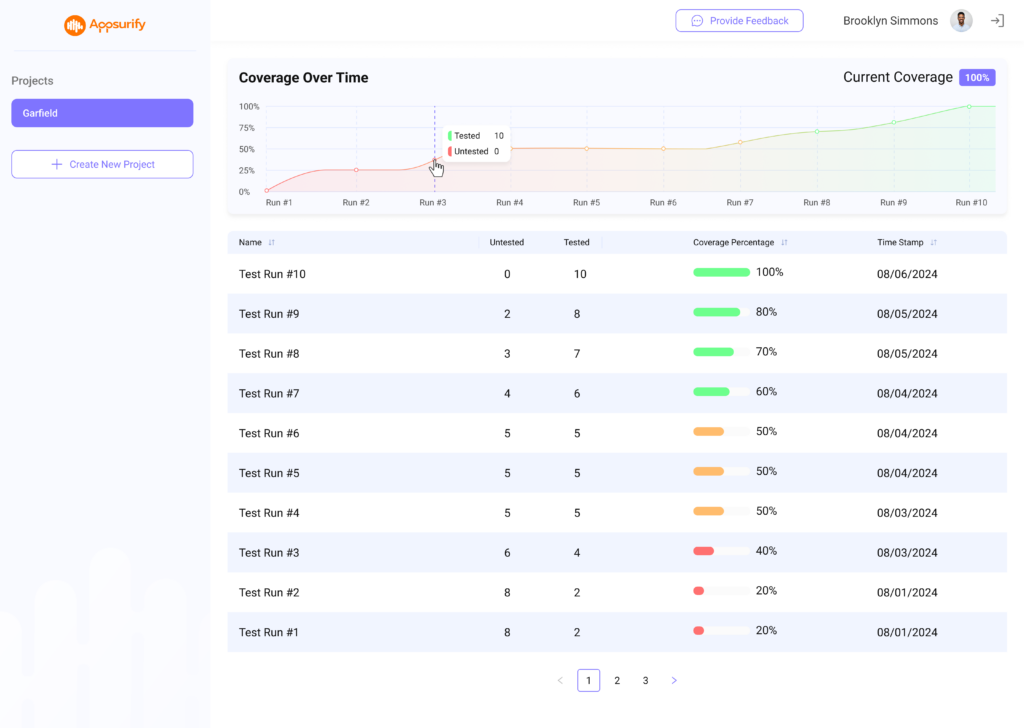Click the Appsurify logo

point(104,25)
